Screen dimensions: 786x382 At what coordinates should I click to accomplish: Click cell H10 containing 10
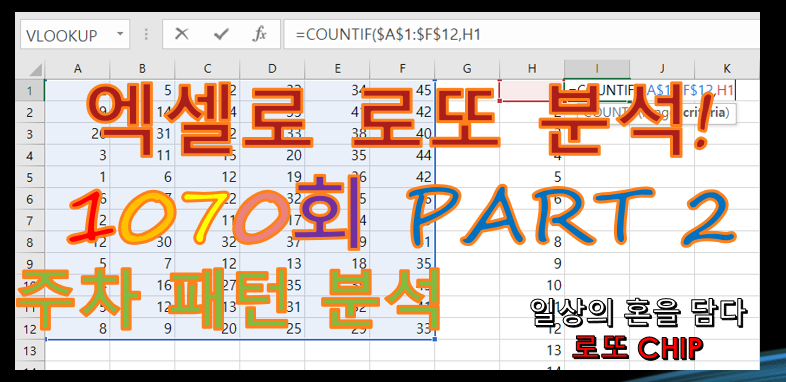pyautogui.click(x=532, y=285)
